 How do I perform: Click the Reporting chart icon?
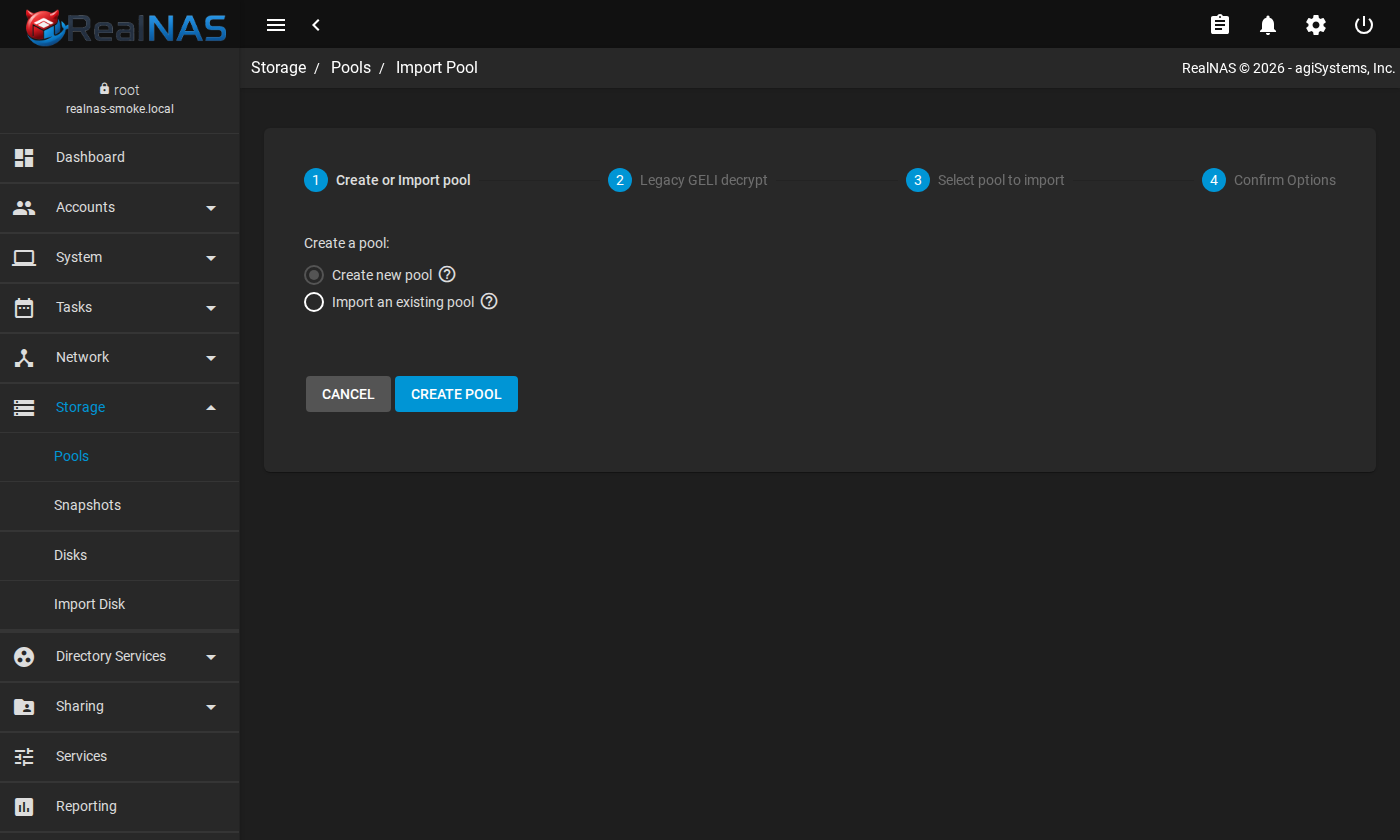(24, 806)
